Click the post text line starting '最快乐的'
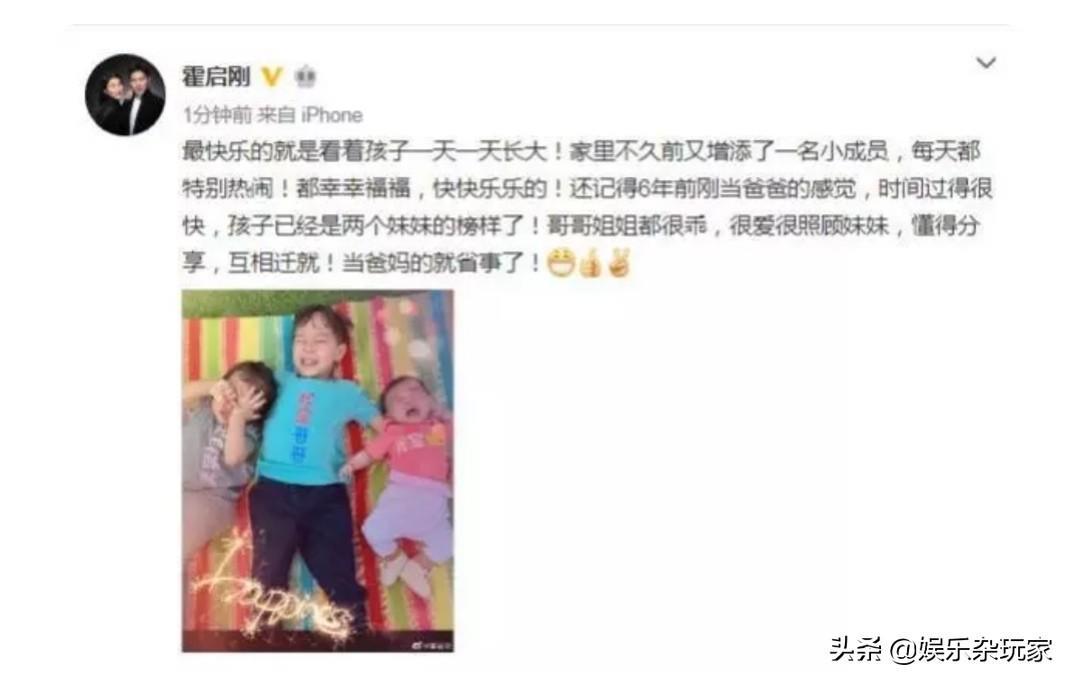Screen dimensions: 1072x682 coord(581,151)
